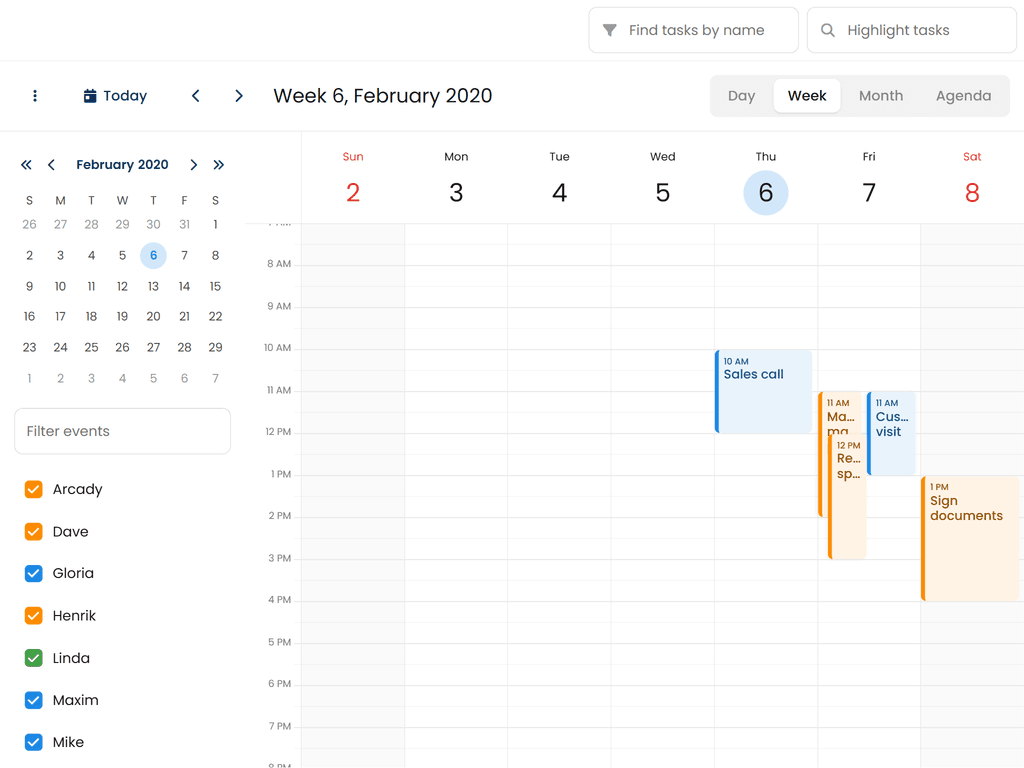Jump forward one year in mini calendar

pos(219,165)
